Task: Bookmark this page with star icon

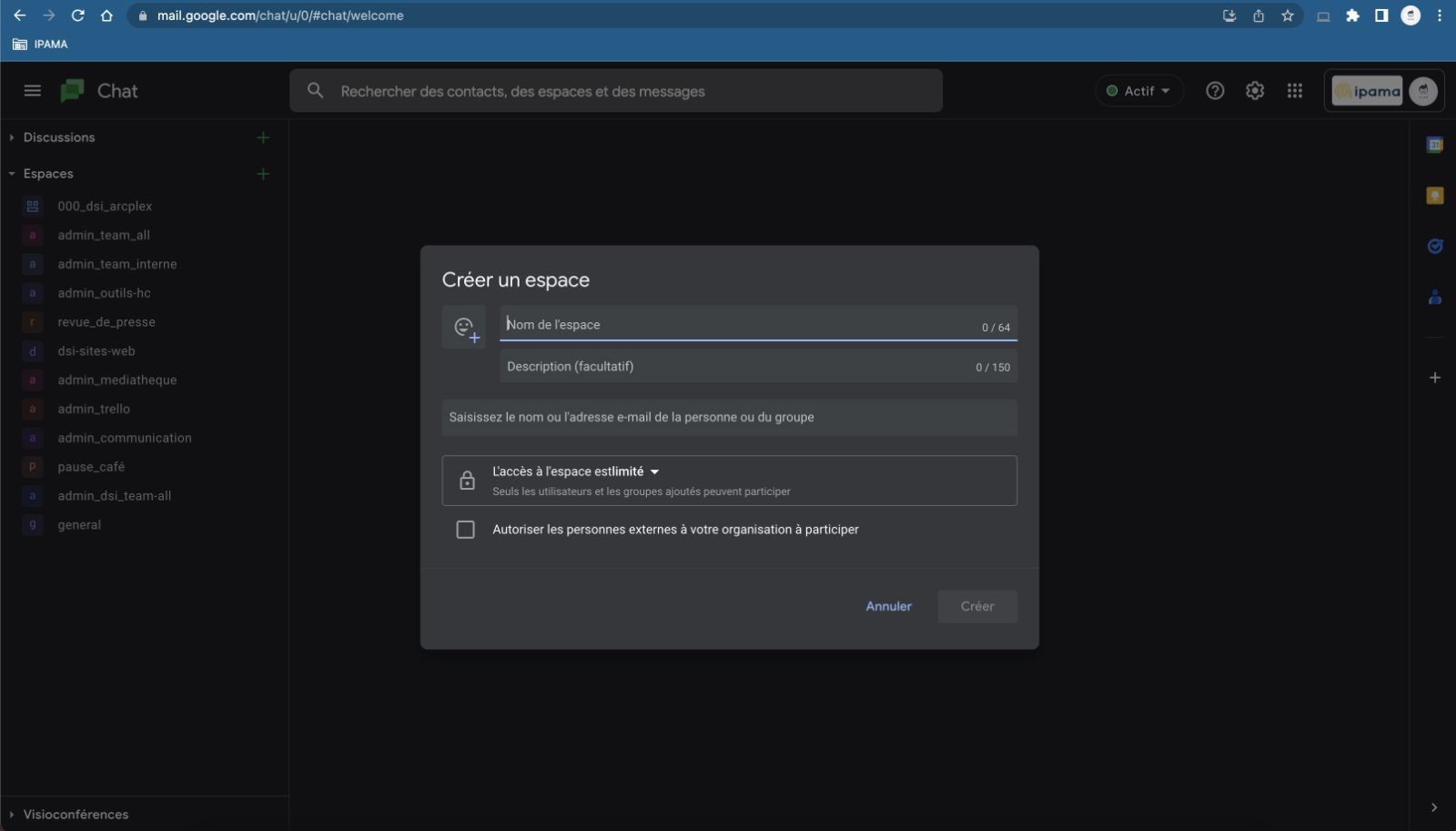Action: pos(1287,15)
